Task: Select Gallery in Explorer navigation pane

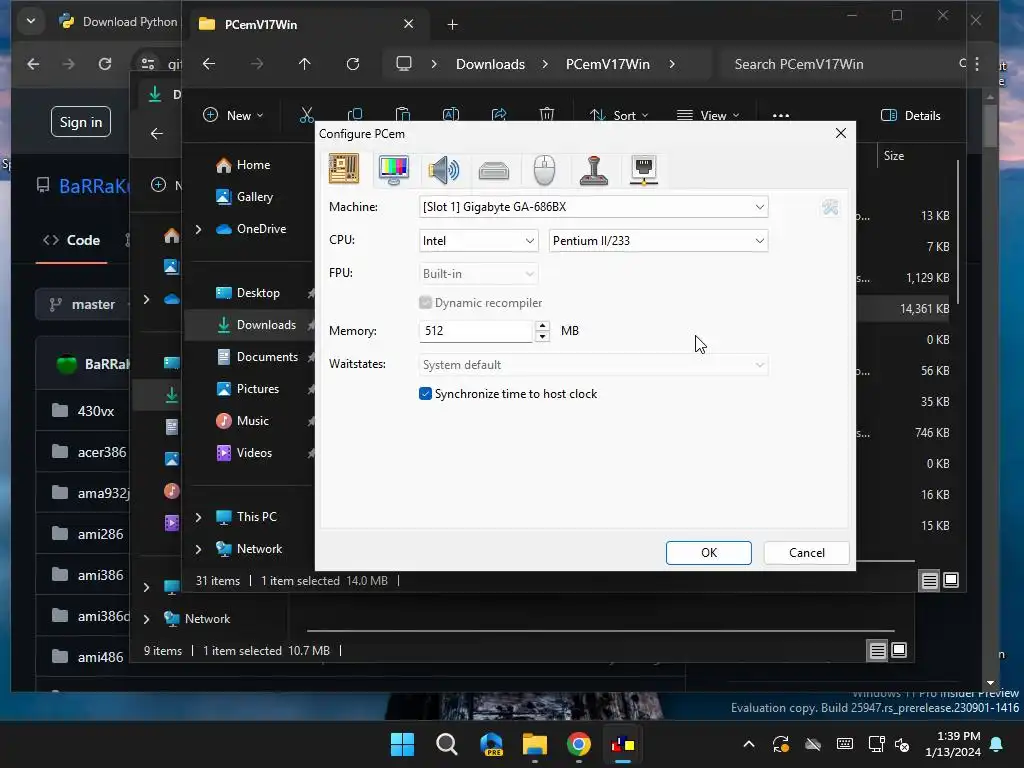Action: pos(254,197)
